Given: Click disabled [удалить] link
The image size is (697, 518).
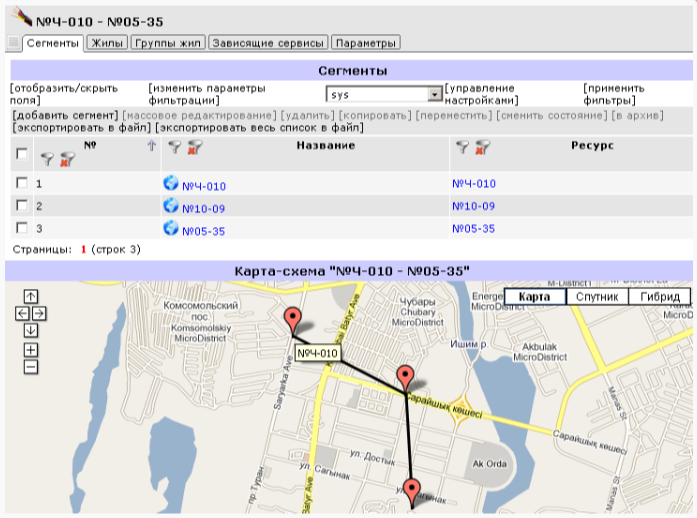Looking at the screenshot, I should [x=308, y=116].
